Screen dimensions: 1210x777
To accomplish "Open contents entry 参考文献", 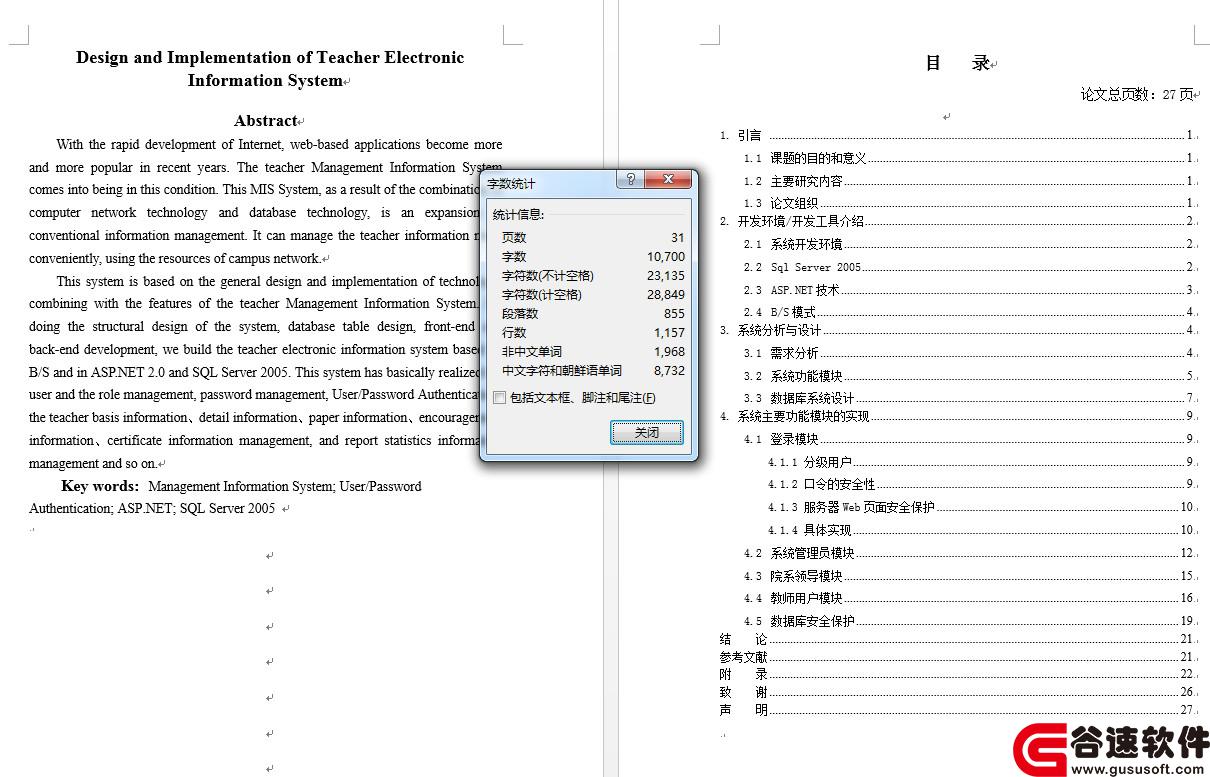I will [957, 657].
